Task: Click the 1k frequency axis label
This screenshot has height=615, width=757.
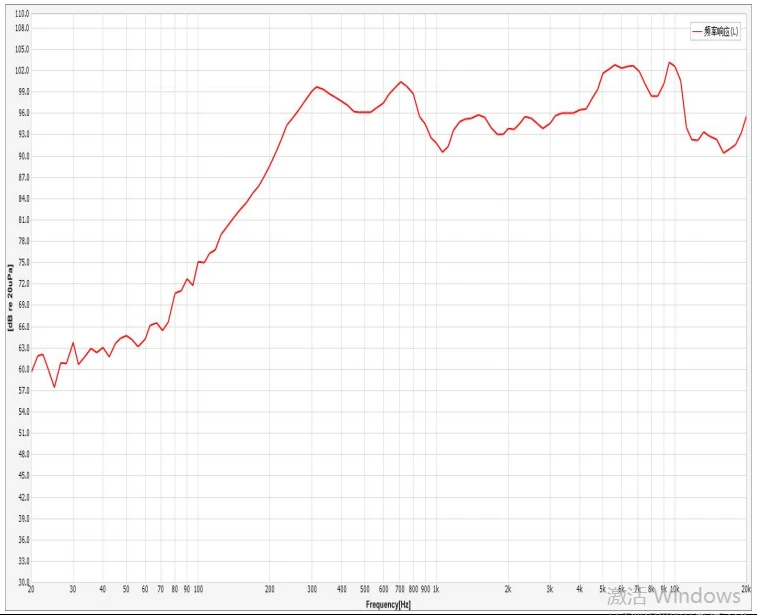Action: [x=436, y=589]
